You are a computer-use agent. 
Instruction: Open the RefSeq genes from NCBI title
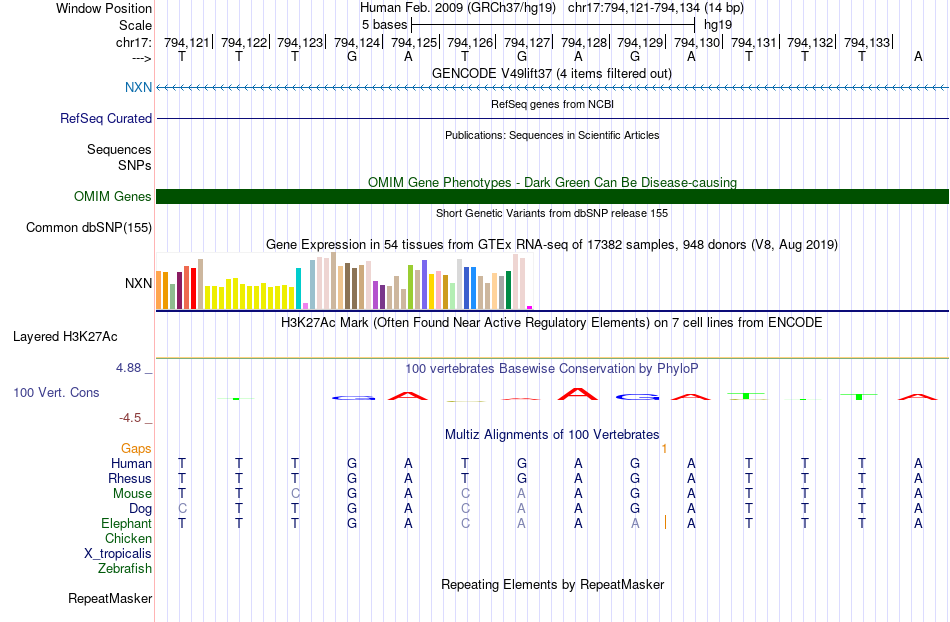click(x=552, y=104)
